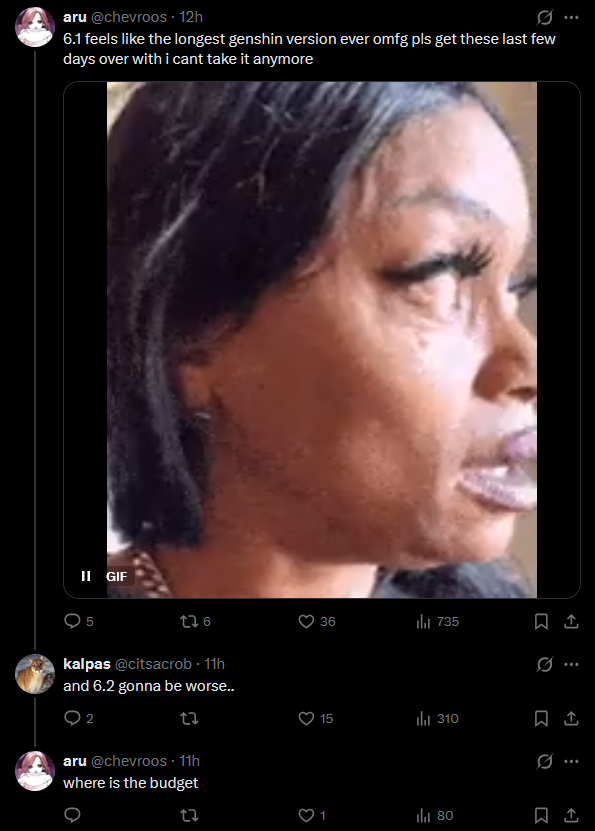Reply to kalpas's '6.2 gonna be worse' tweet
595x831 pixels.
pyautogui.click(x=72, y=718)
